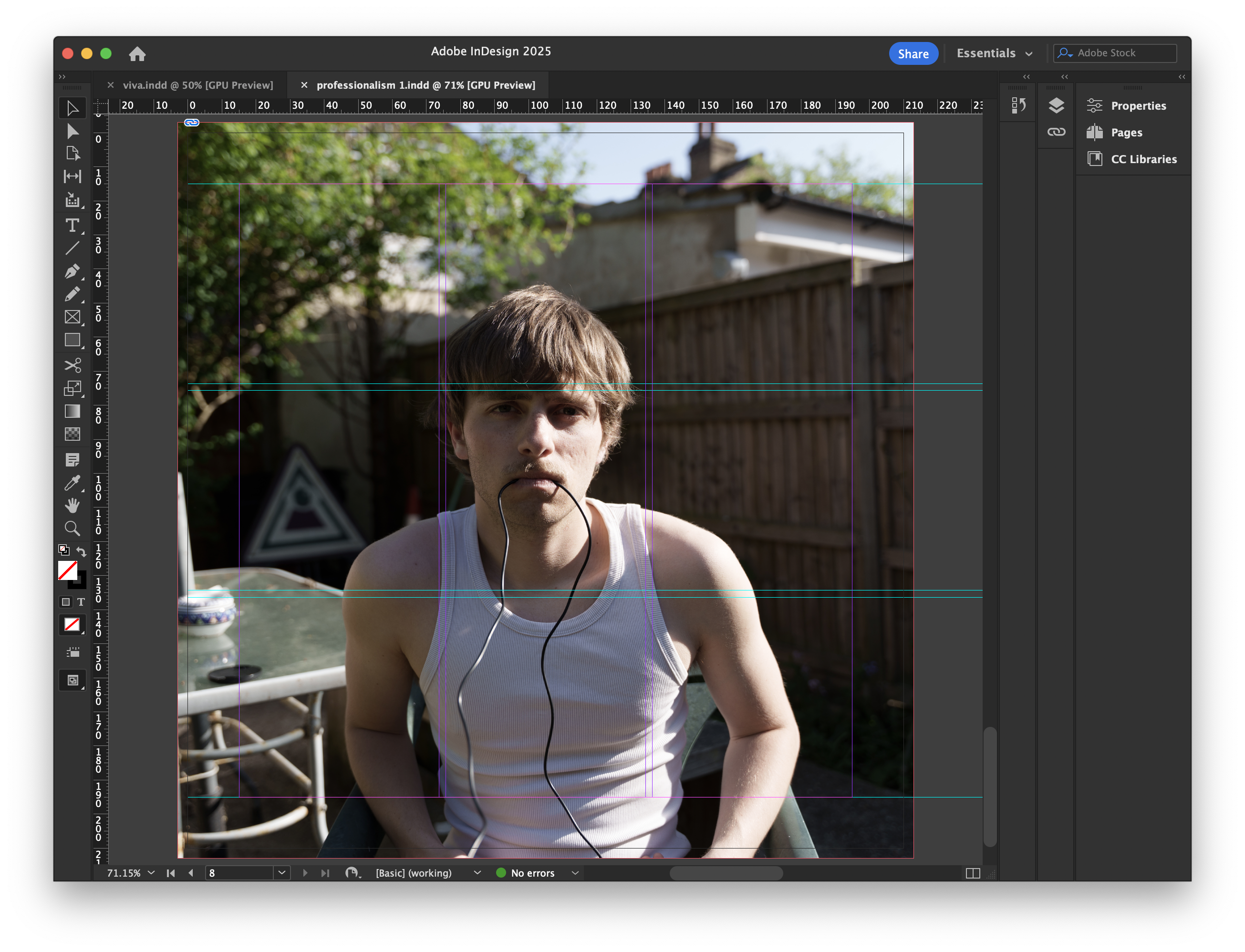Open page number dropdown arrow
The image size is (1245, 952).
[281, 873]
